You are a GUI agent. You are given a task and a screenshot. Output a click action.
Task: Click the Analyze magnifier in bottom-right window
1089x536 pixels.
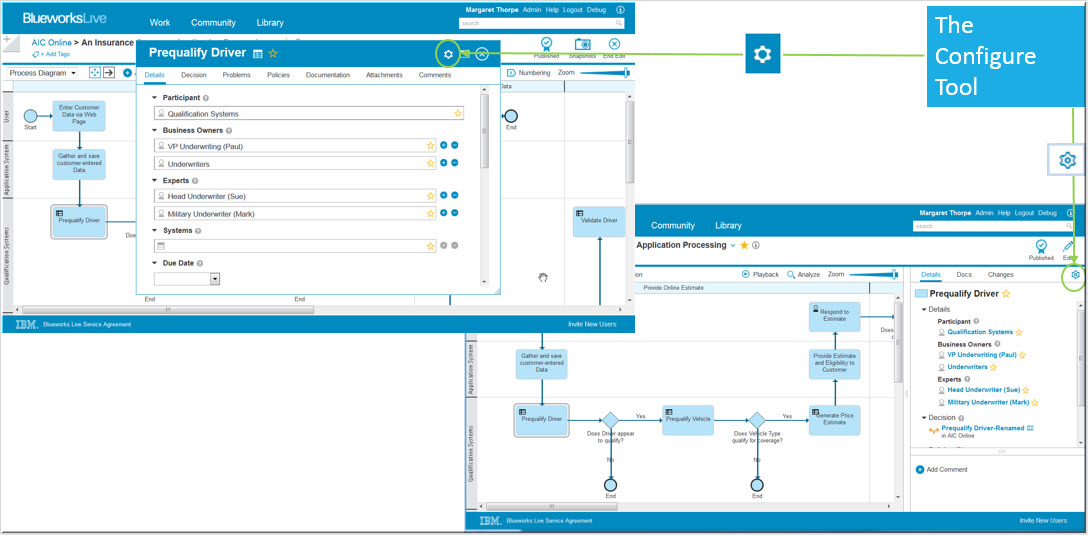pyautogui.click(x=790, y=275)
